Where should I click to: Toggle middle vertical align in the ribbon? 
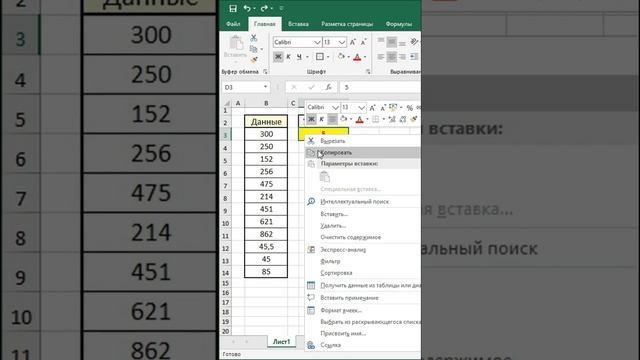pos(391,42)
